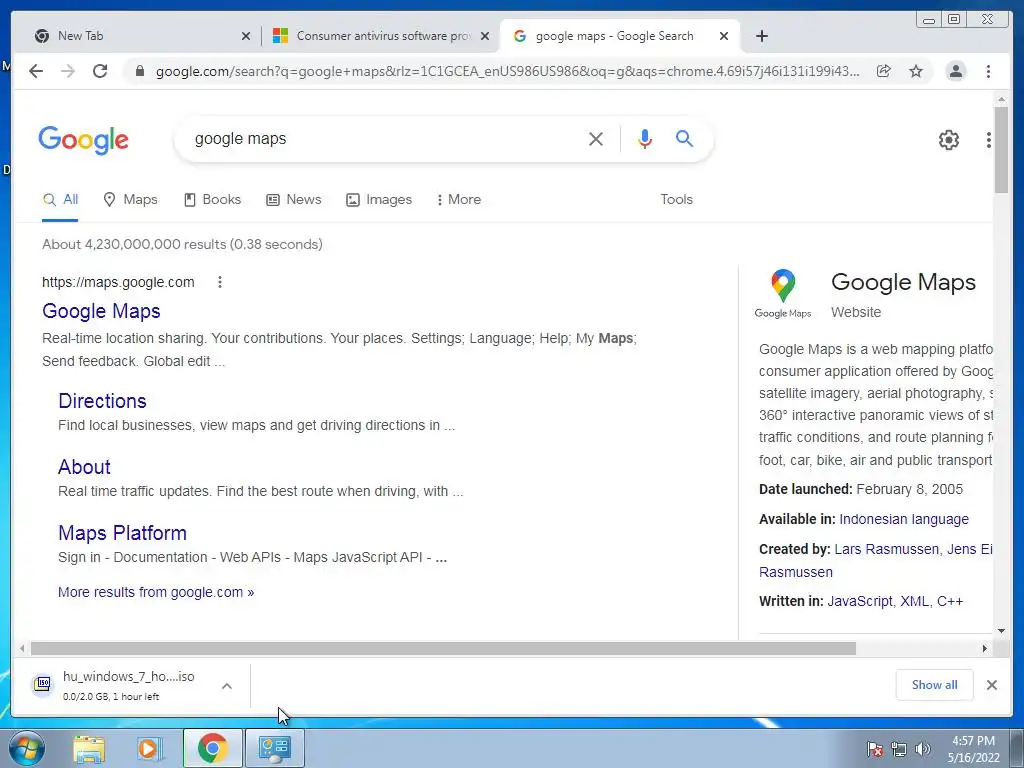Bookmark this page with star icon
This screenshot has height=768, width=1024.
tap(916, 71)
